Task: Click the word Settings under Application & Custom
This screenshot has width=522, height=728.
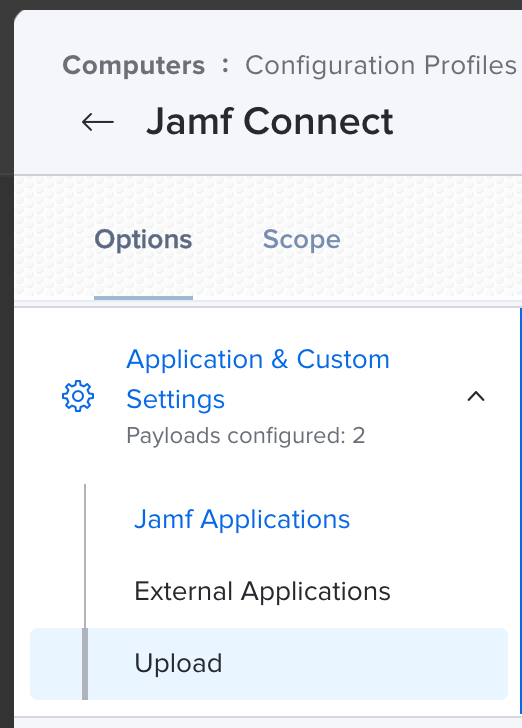Action: click(176, 399)
